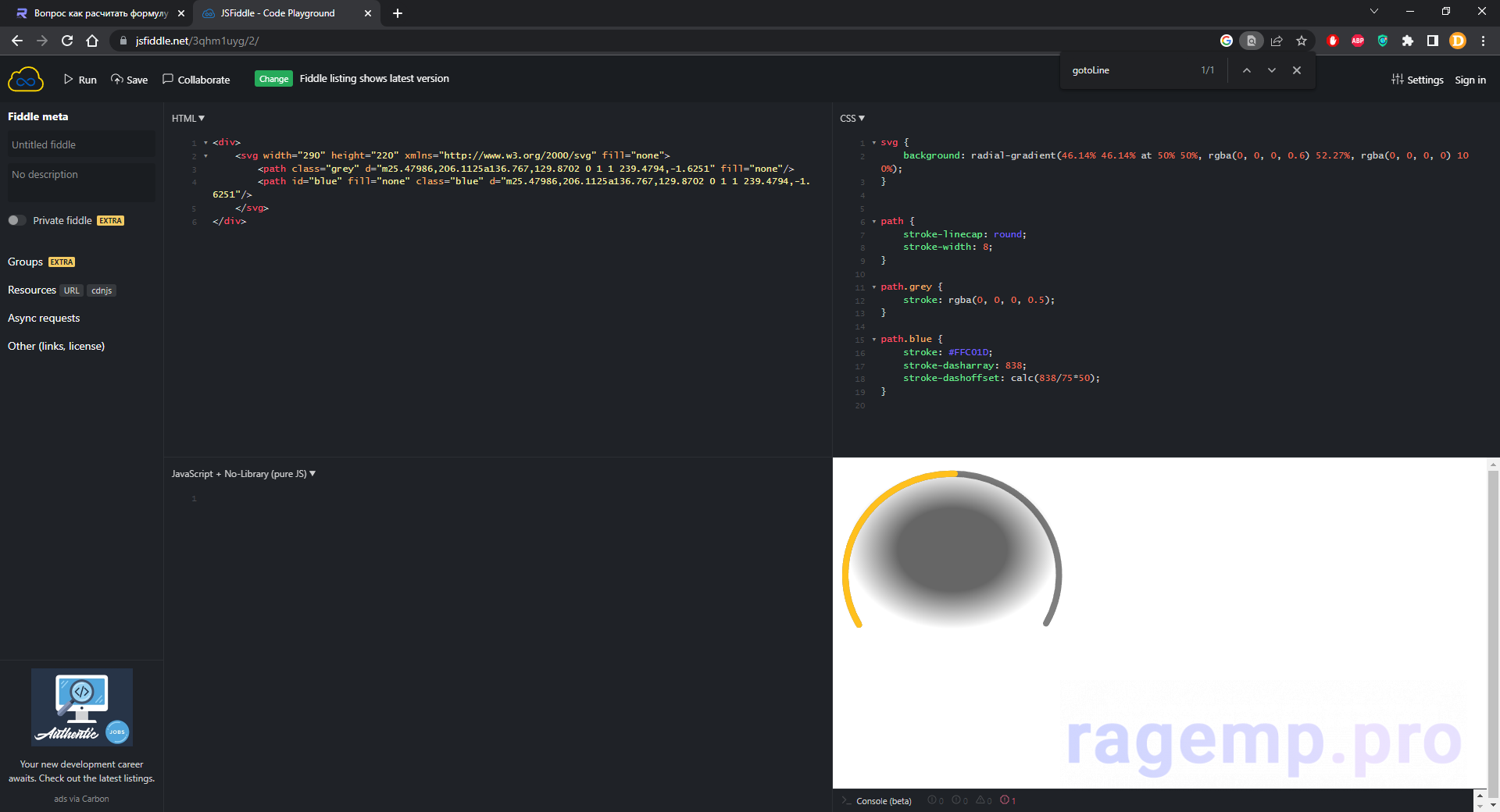Viewport: 1500px width, 812px height.
Task: Open Async requests section
Action: coord(44,318)
